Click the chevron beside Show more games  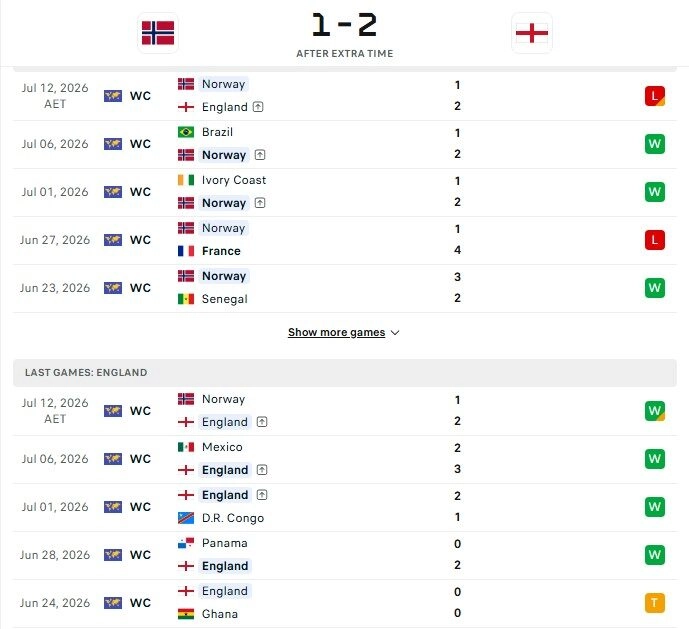pyautogui.click(x=395, y=333)
